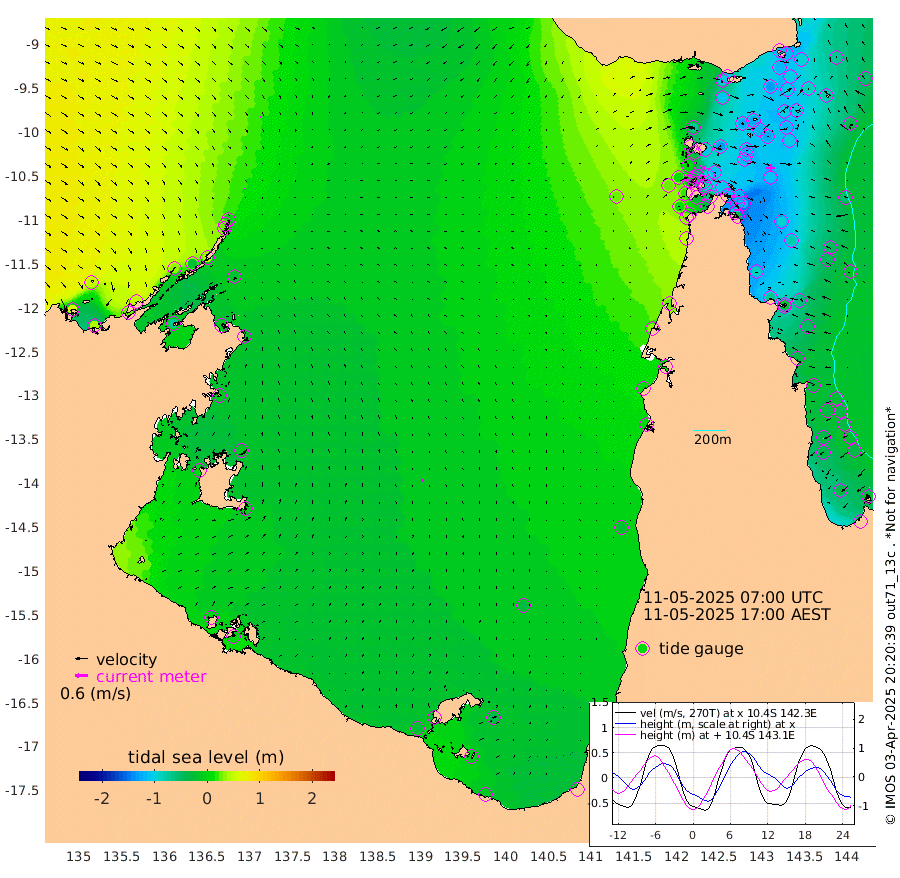Image resolution: width=900 pixels, height=878 pixels.
Task: Select tide gauge circle near 16.65S 139.85E
Action: pyautogui.click(x=494, y=717)
